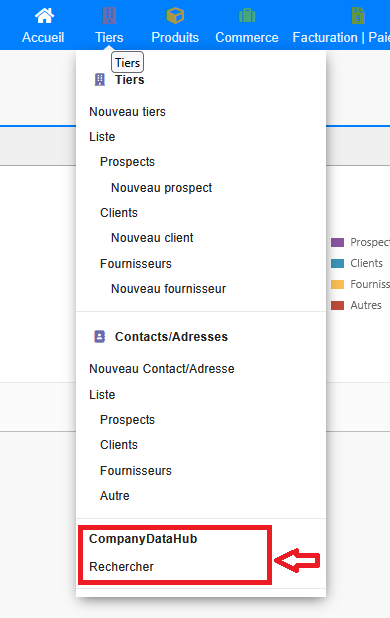Open the Produits top menu
The width and height of the screenshot is (390, 618).
(x=175, y=37)
